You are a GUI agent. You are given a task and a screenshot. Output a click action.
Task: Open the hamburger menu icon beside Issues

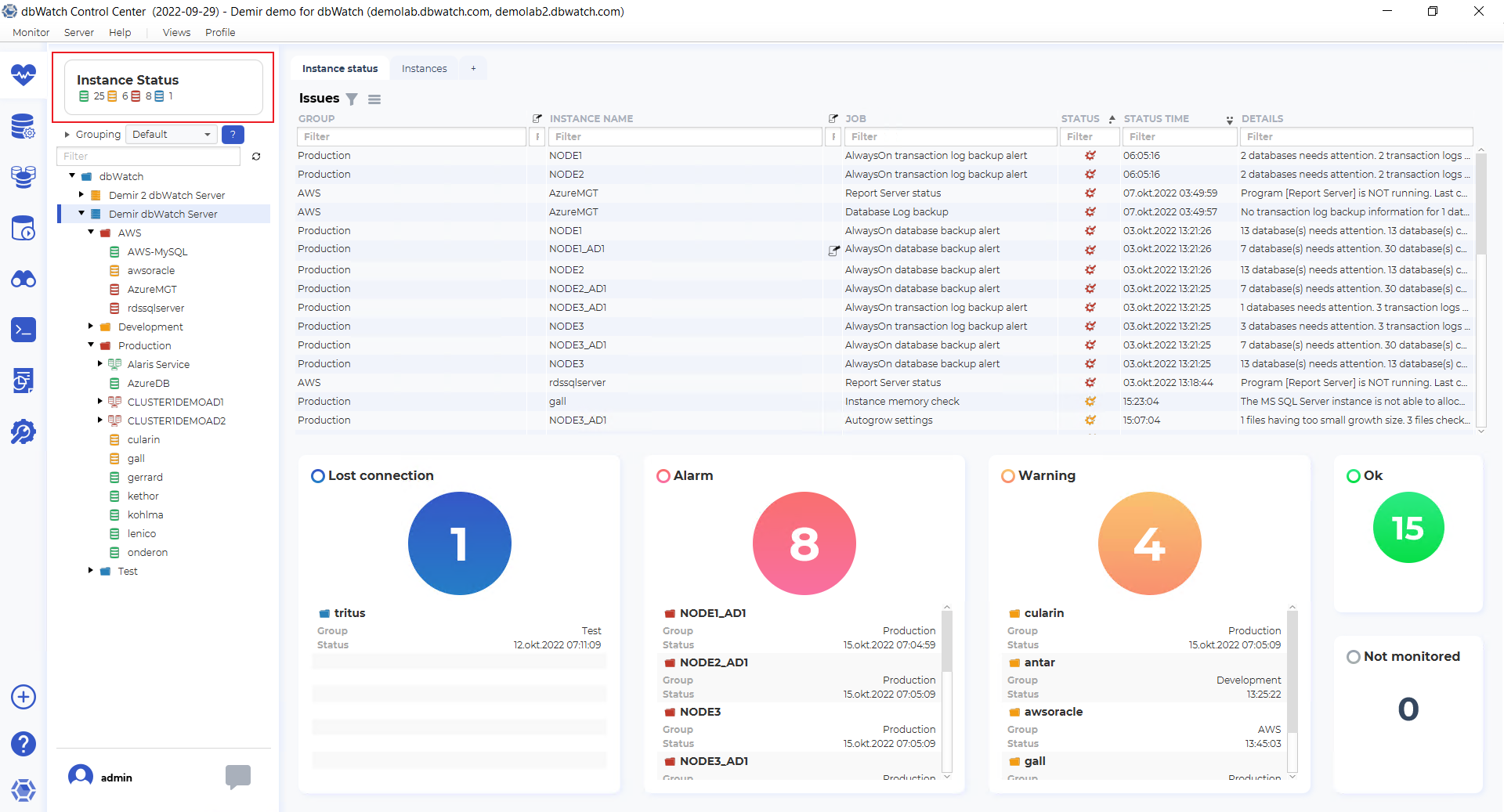(374, 99)
